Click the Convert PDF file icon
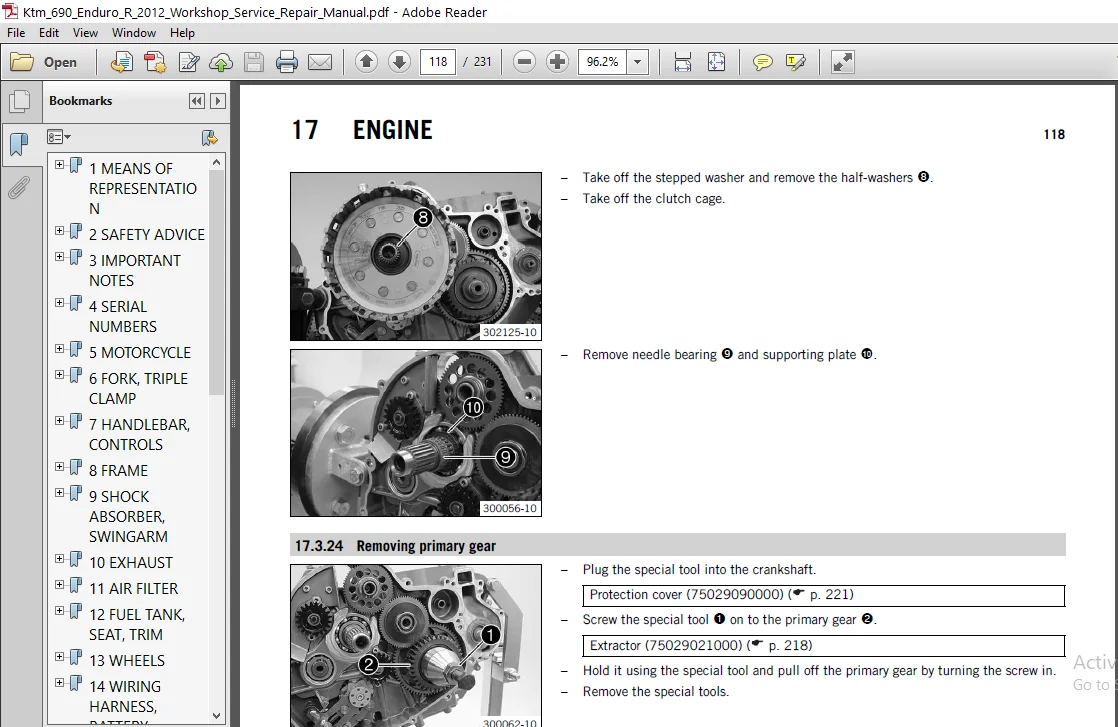This screenshot has width=1118, height=727. tap(155, 62)
